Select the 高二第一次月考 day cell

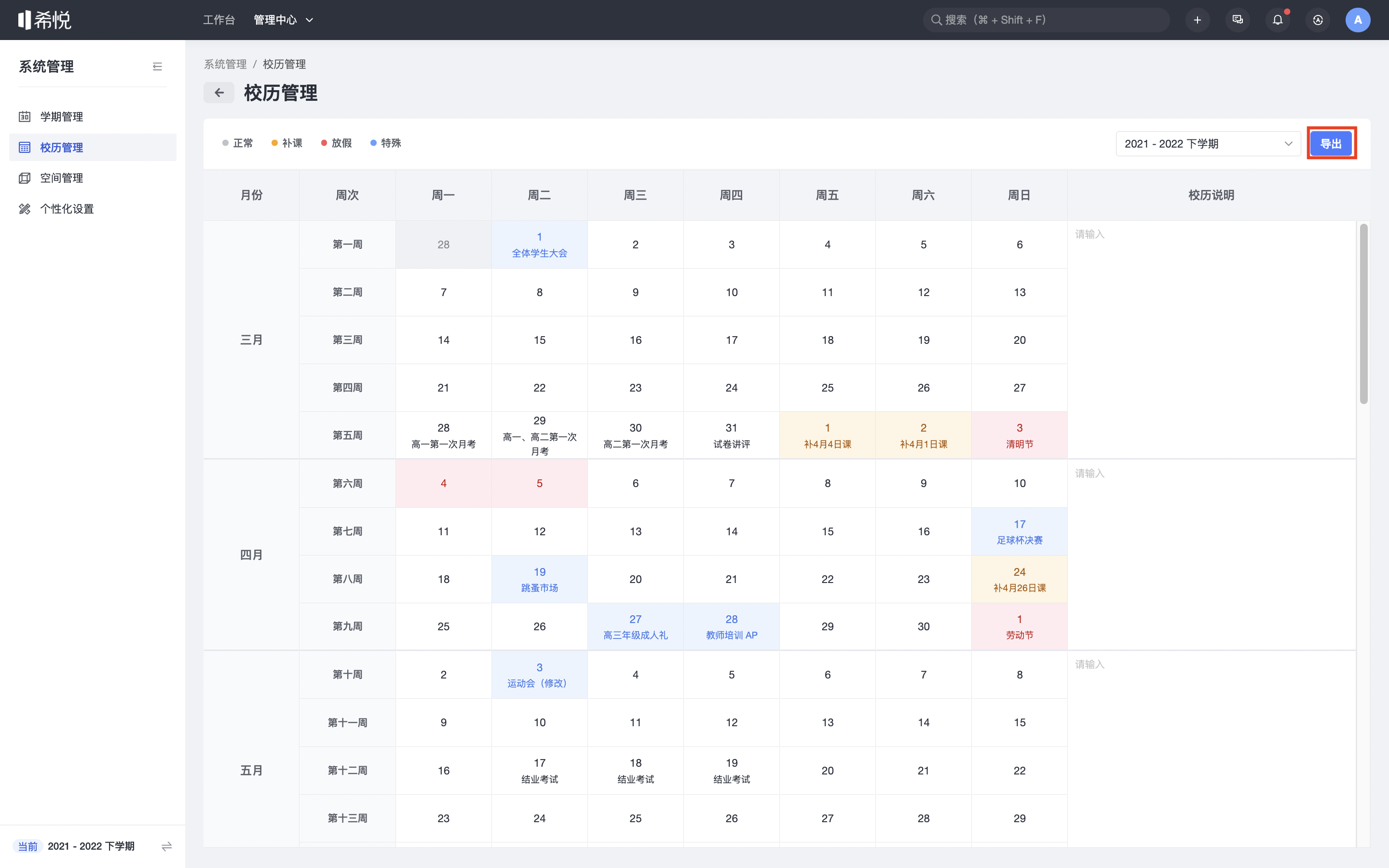tap(635, 435)
